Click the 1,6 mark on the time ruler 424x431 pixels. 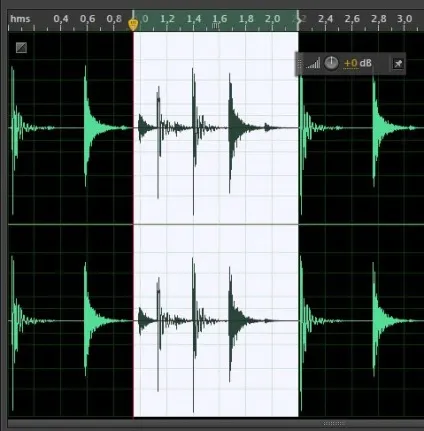pyautogui.click(x=220, y=19)
